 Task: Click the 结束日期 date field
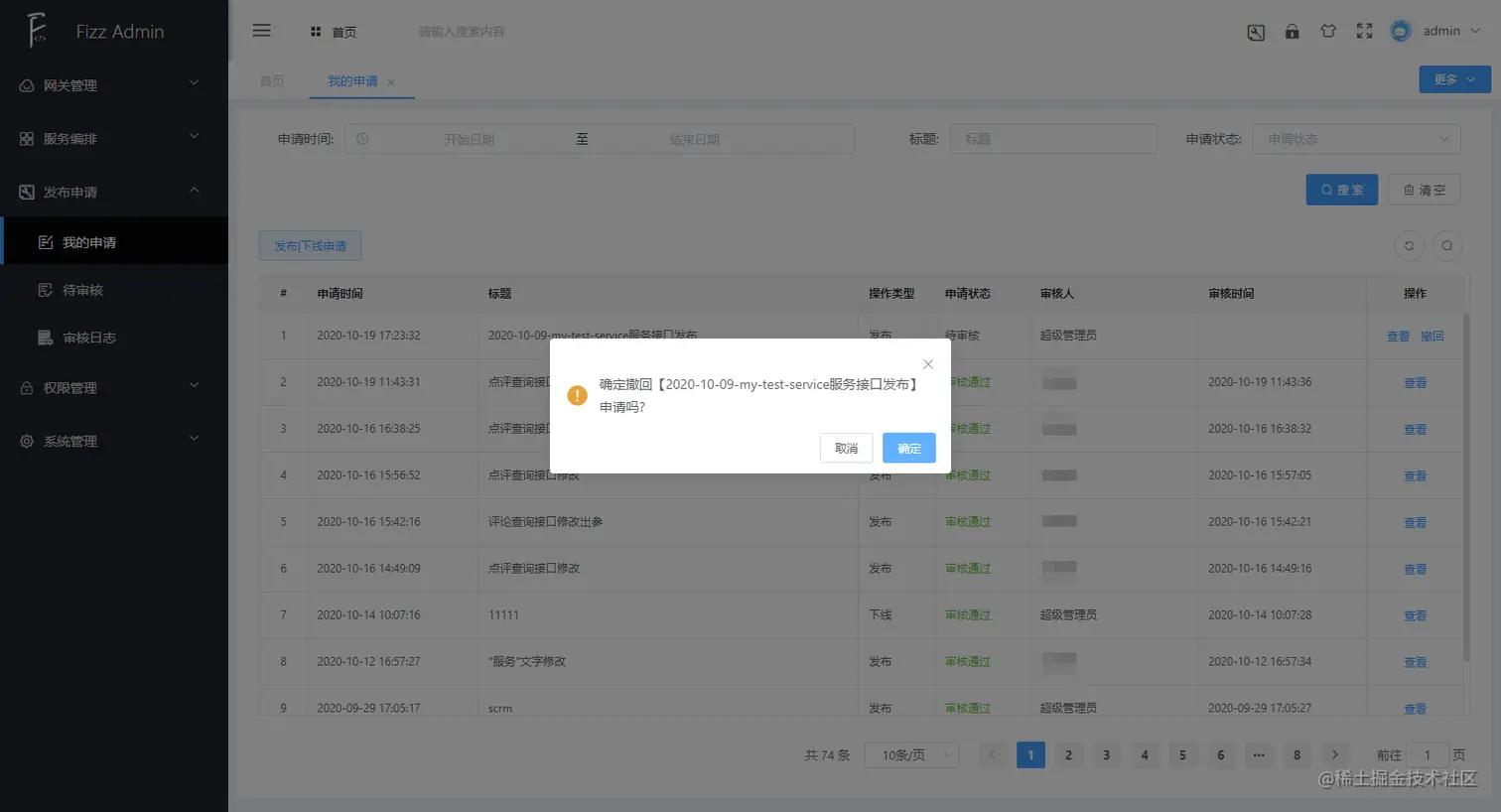(694, 139)
